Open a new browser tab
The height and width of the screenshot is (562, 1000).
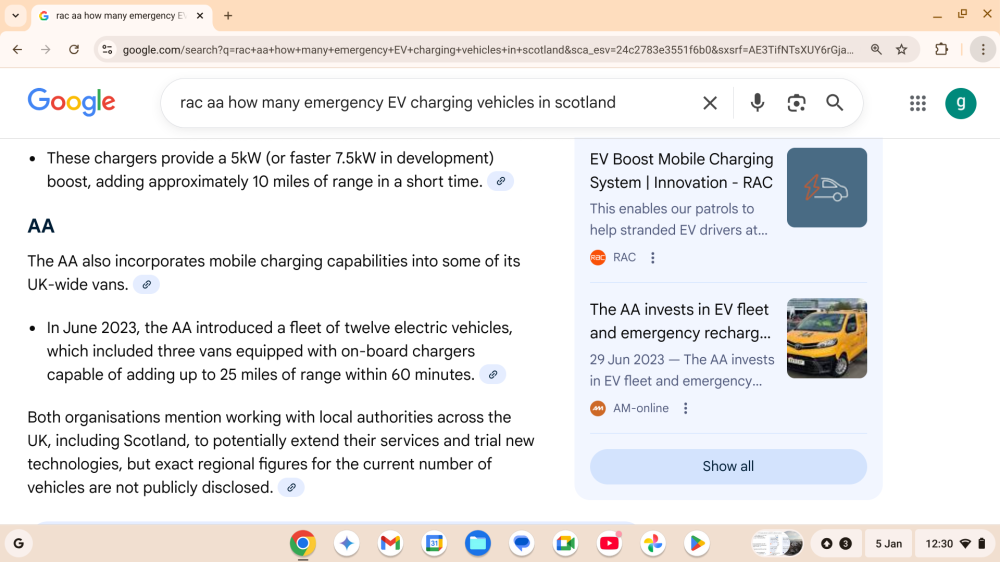click(x=228, y=15)
